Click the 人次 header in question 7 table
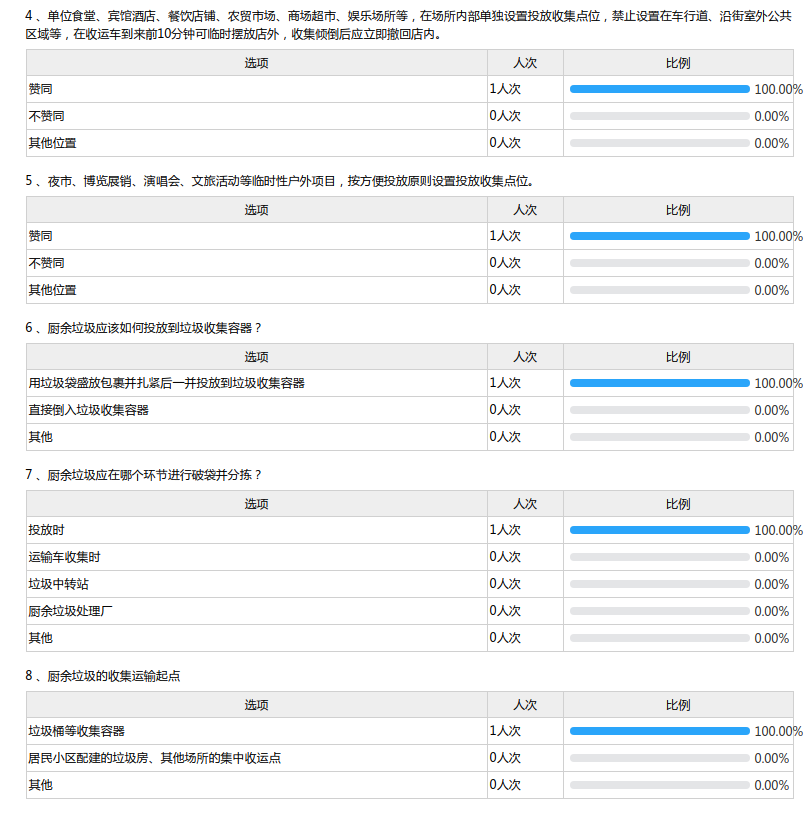 (525, 504)
